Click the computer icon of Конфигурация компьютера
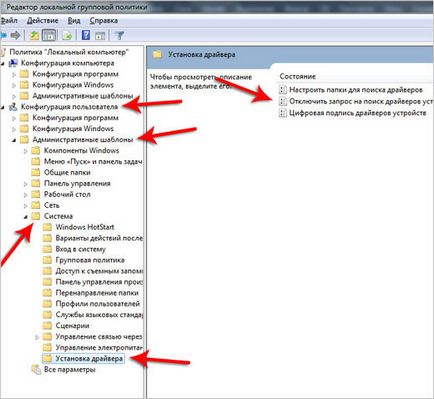The image size is (434, 399). 13,63
